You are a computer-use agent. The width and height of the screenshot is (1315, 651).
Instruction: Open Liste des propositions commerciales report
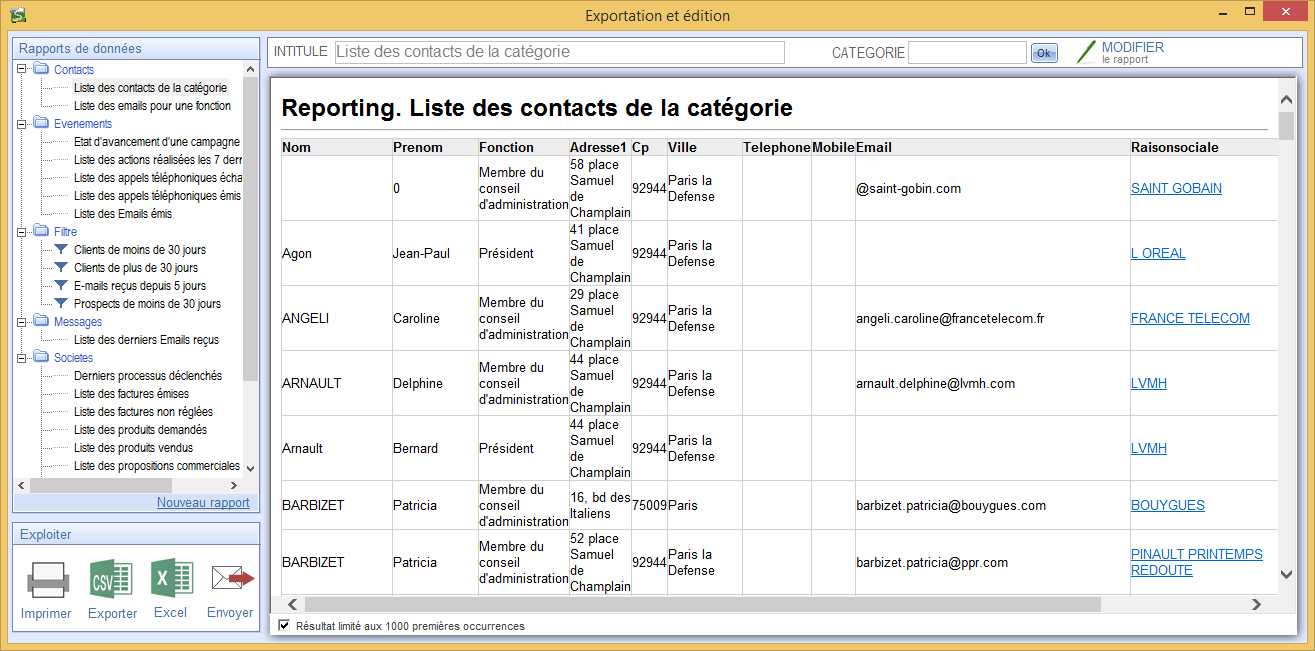(x=157, y=466)
